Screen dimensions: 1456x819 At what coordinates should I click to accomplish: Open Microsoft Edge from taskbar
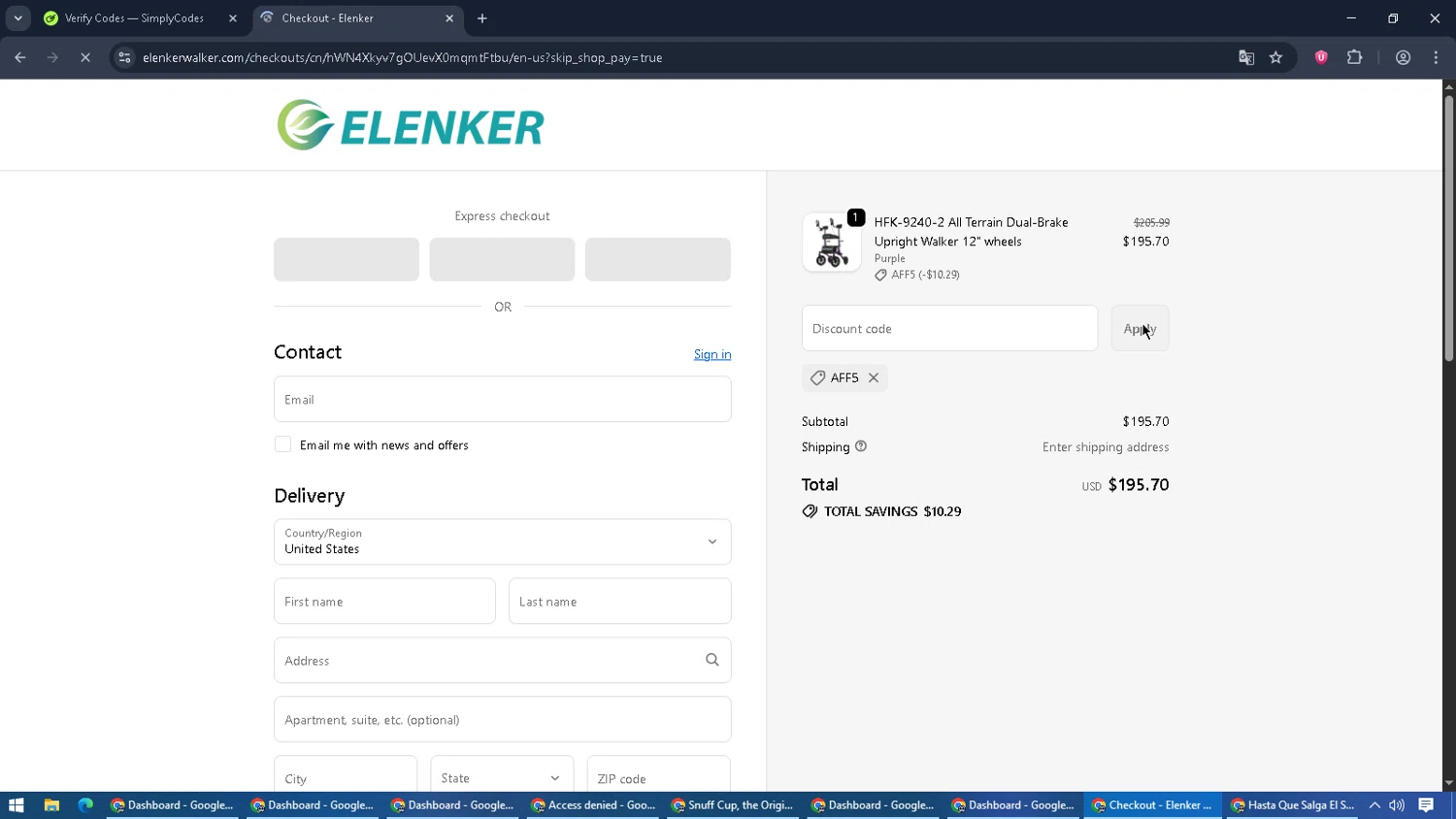(x=85, y=804)
